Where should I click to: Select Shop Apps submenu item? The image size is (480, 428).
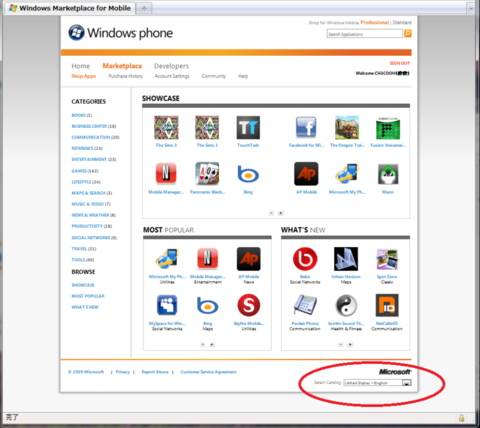[83, 76]
